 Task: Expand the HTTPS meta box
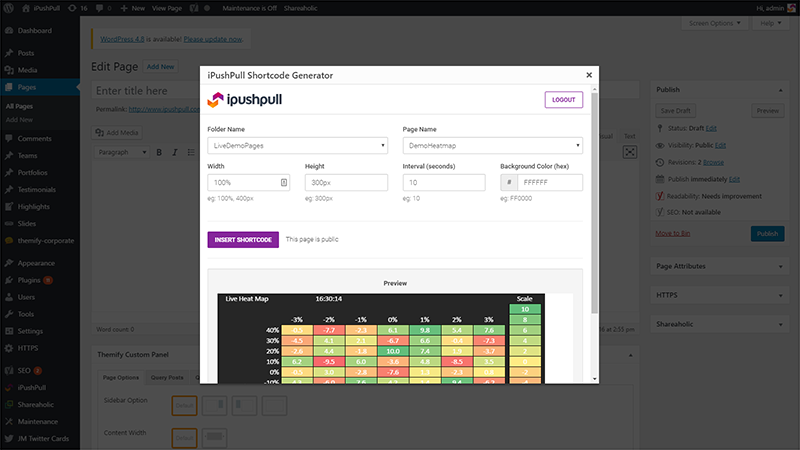click(781, 296)
